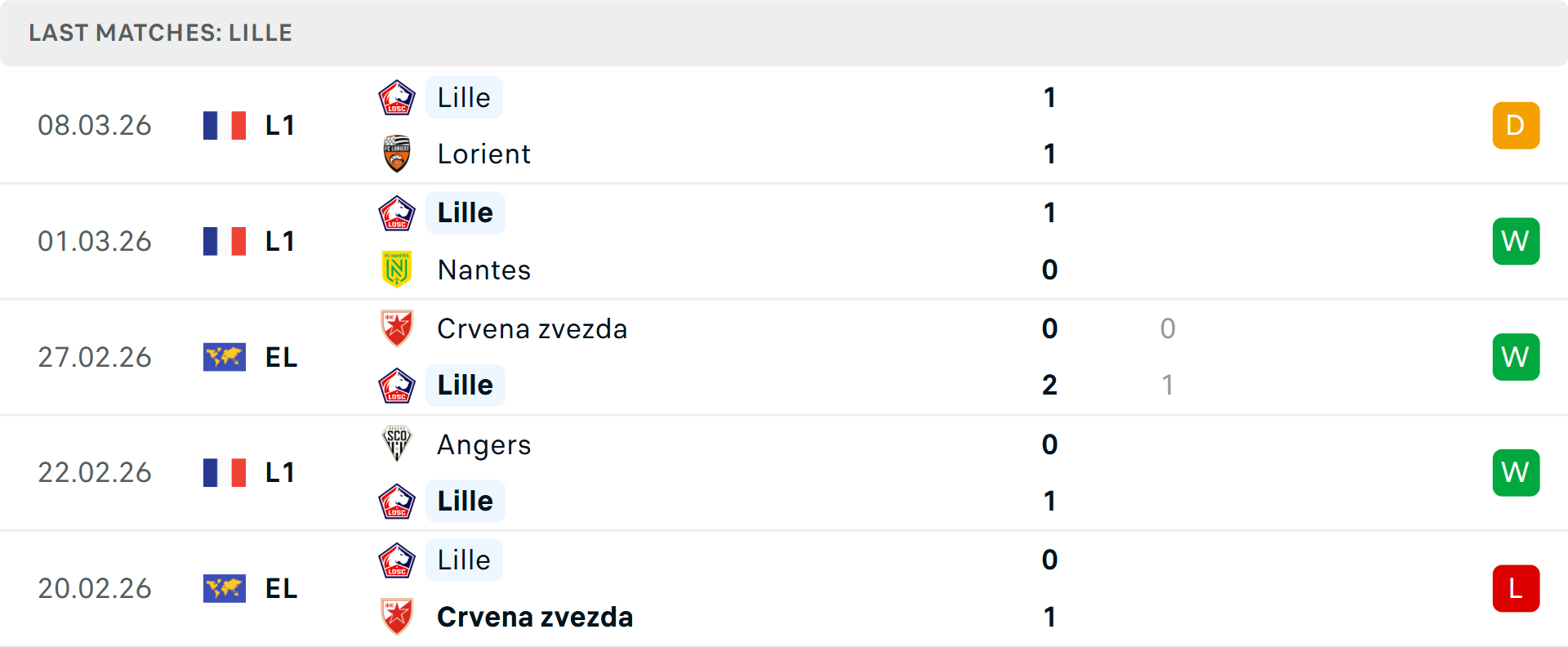The width and height of the screenshot is (1568, 647).
Task: Click Crvena zvezda crest in 27.02.26 match
Action: point(397,328)
